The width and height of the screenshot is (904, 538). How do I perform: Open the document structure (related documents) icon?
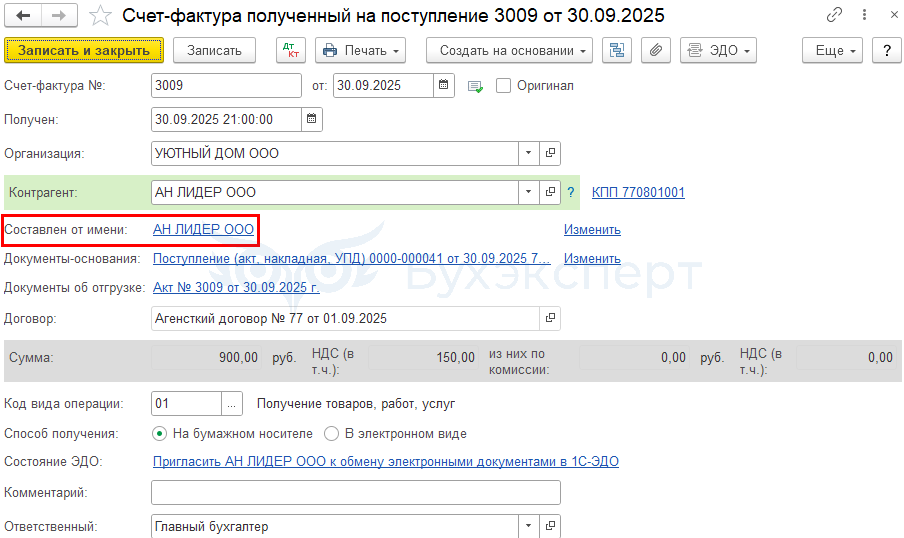point(617,50)
